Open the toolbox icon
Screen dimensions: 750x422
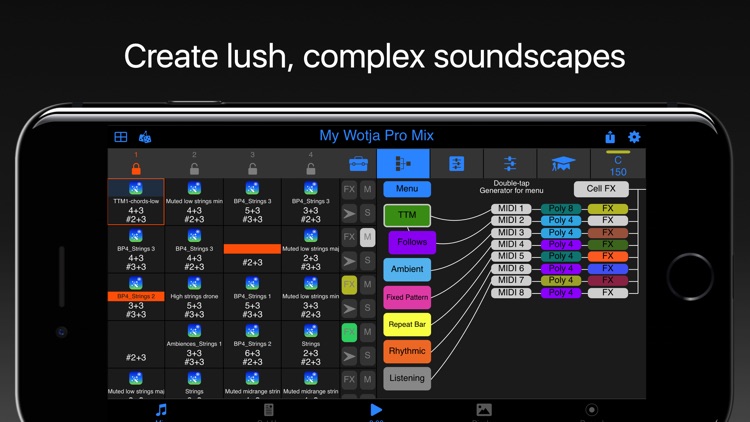(x=358, y=164)
